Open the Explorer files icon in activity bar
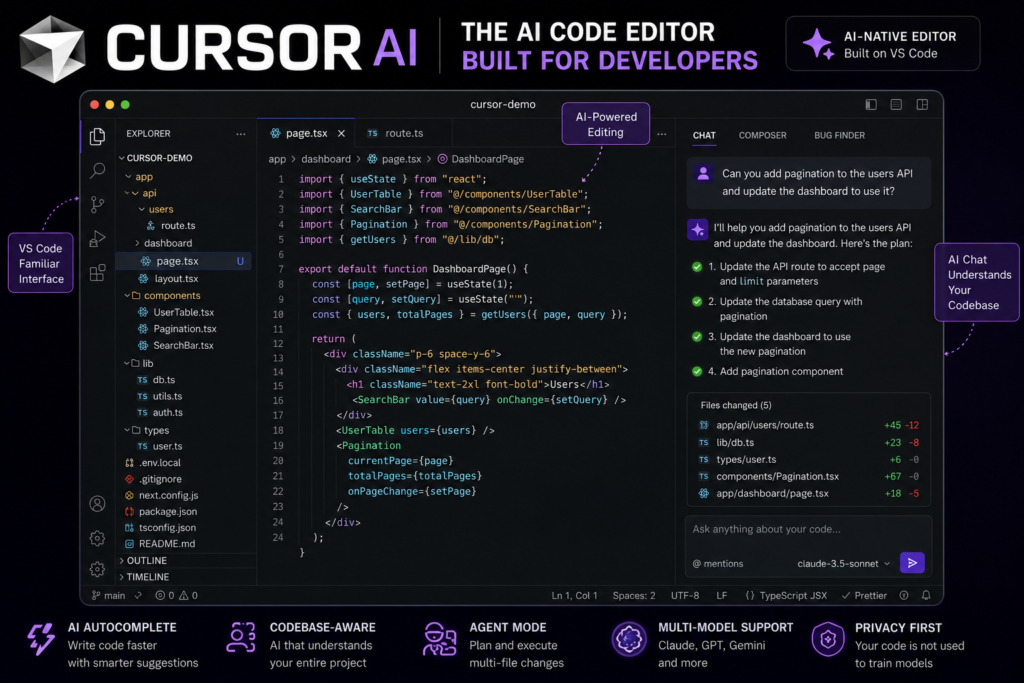1024x683 pixels. [x=97, y=136]
